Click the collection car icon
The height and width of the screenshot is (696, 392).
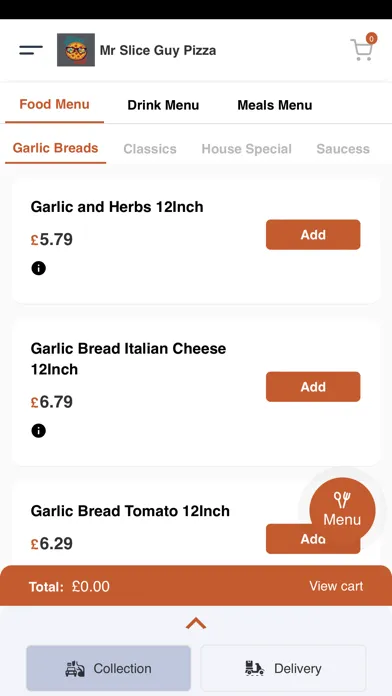point(75,668)
